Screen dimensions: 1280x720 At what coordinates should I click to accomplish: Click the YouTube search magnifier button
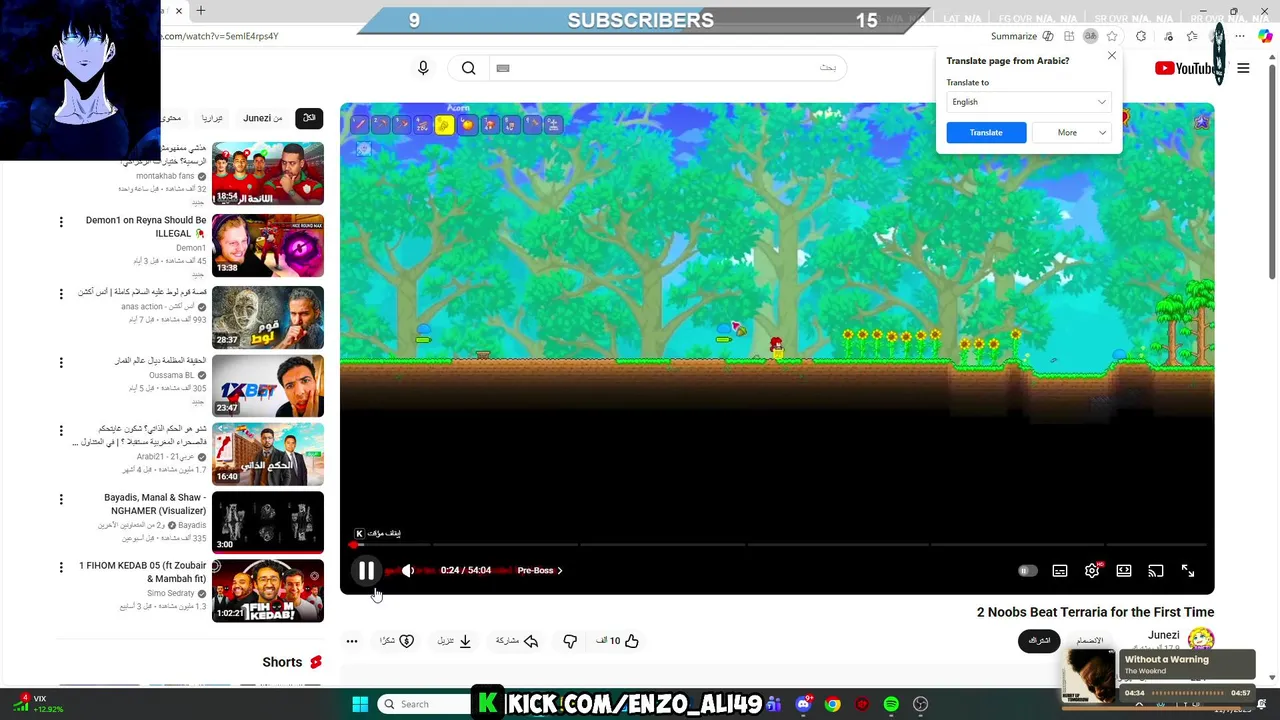click(468, 68)
